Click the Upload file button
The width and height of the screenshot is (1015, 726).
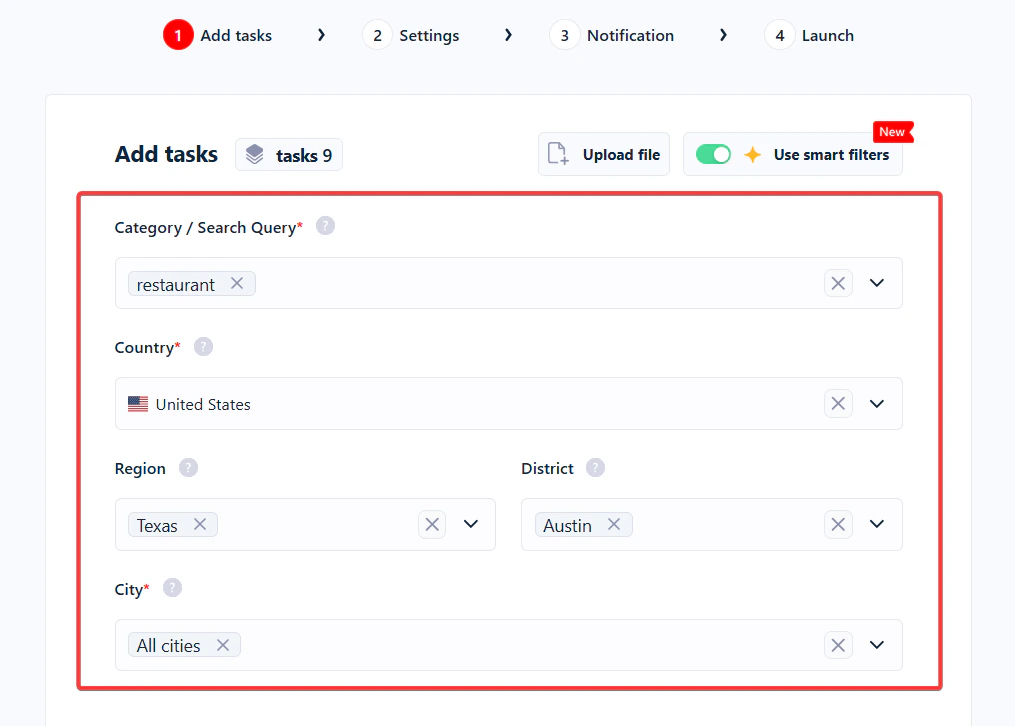point(603,155)
